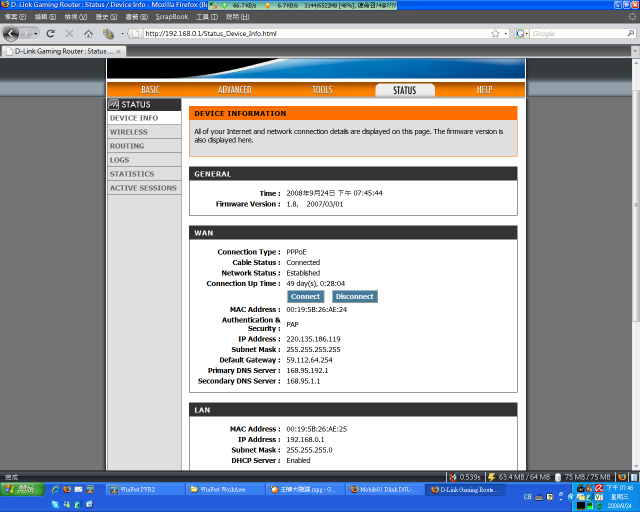Click the translation toolbar icon

coord(108,33)
